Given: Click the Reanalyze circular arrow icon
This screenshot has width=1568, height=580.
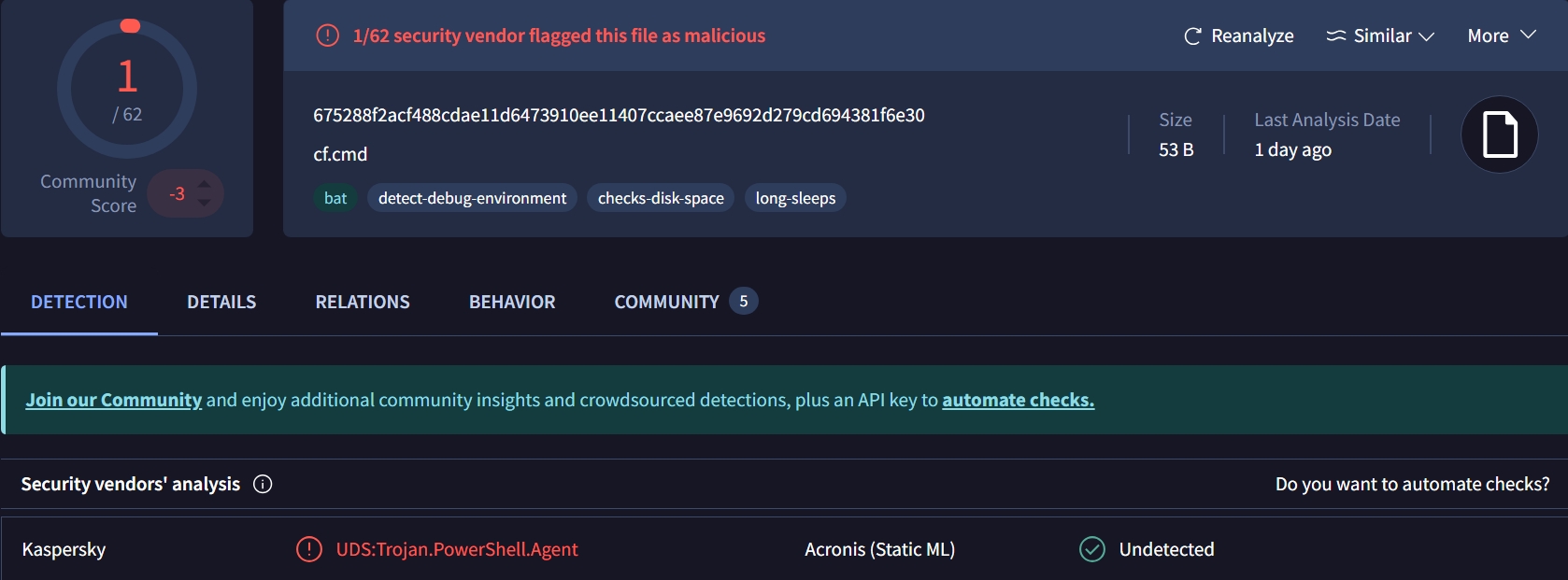Looking at the screenshot, I should coord(1192,36).
